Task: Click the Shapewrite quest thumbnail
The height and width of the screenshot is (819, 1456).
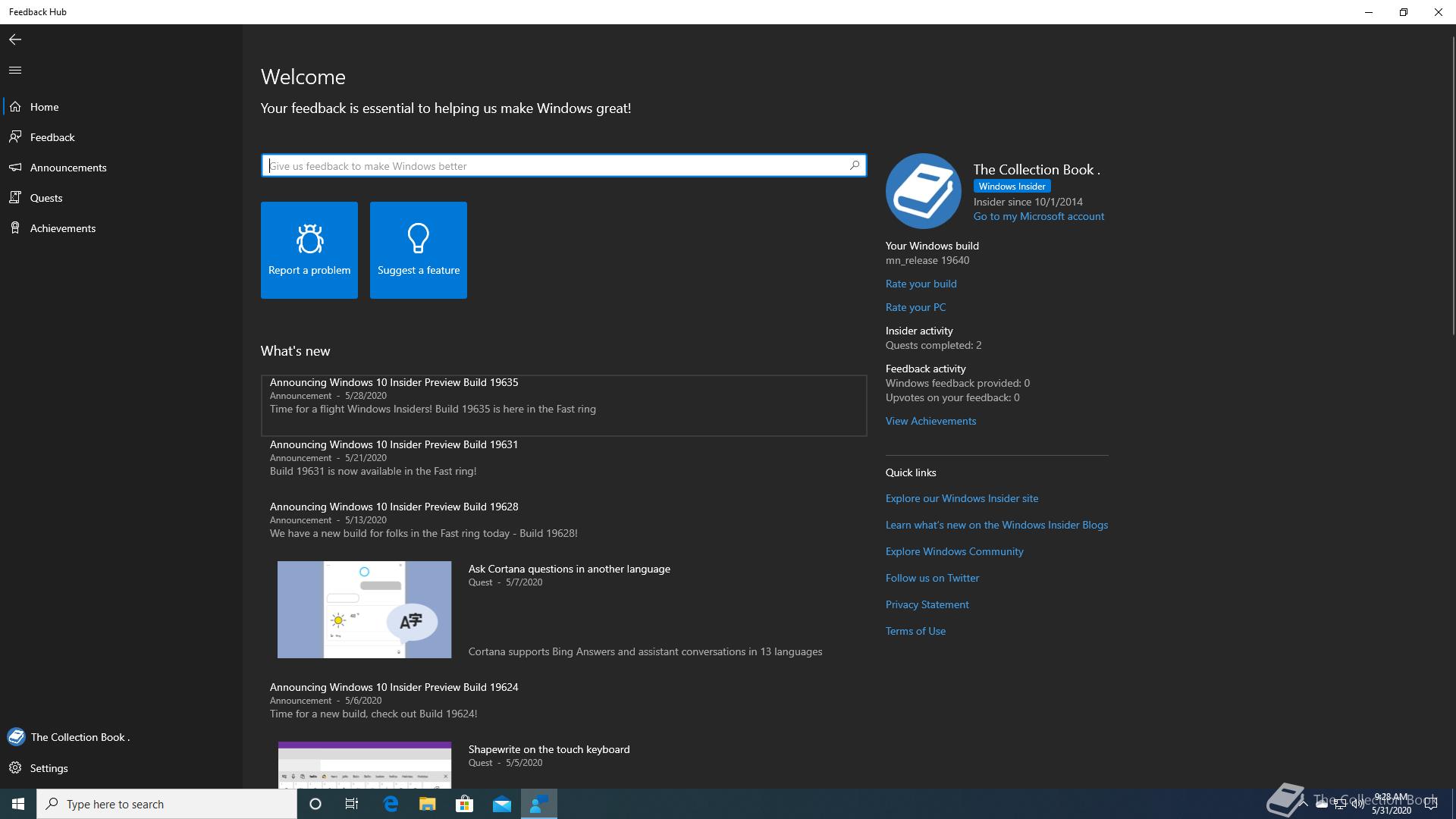Action: click(x=364, y=764)
